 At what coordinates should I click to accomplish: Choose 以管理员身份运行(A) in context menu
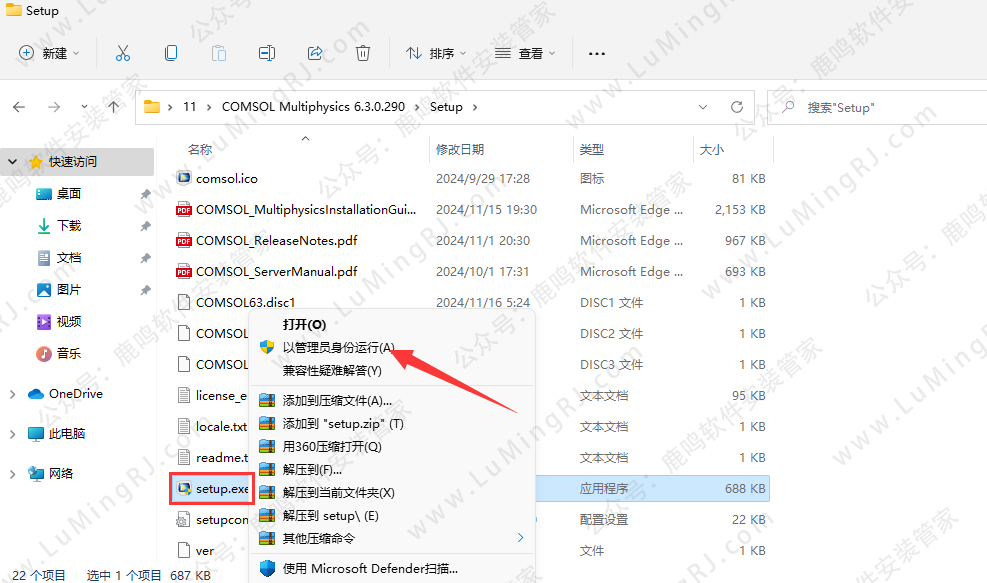click(x=338, y=348)
